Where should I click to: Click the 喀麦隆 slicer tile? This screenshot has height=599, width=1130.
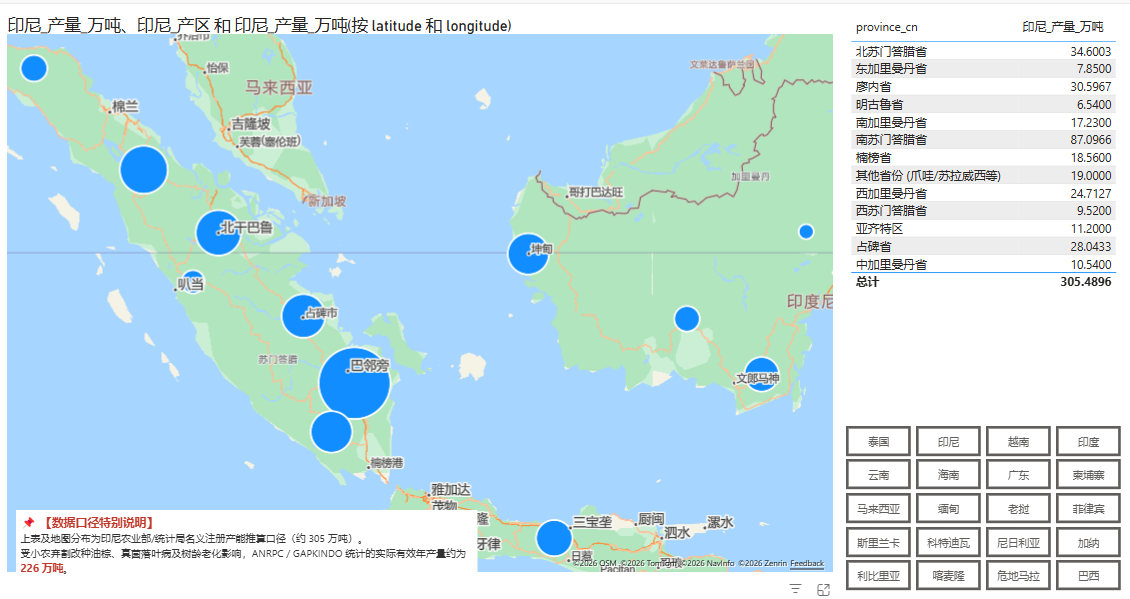(948, 575)
